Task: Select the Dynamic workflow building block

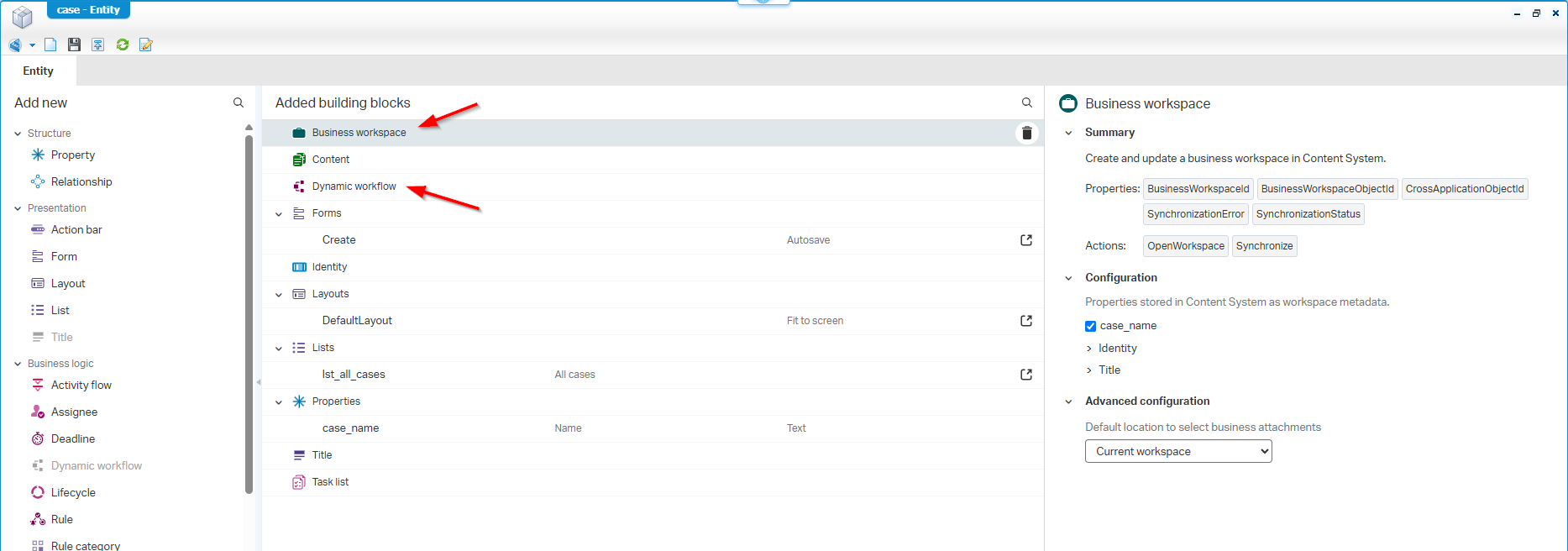Action: [x=354, y=186]
